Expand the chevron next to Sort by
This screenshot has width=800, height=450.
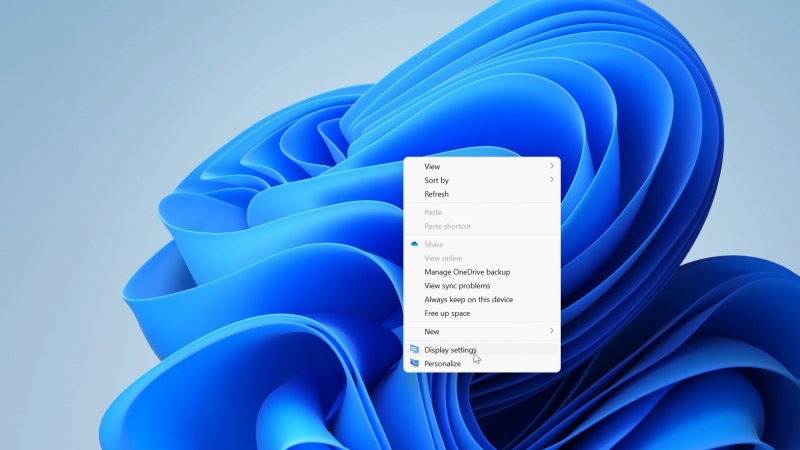click(x=552, y=180)
